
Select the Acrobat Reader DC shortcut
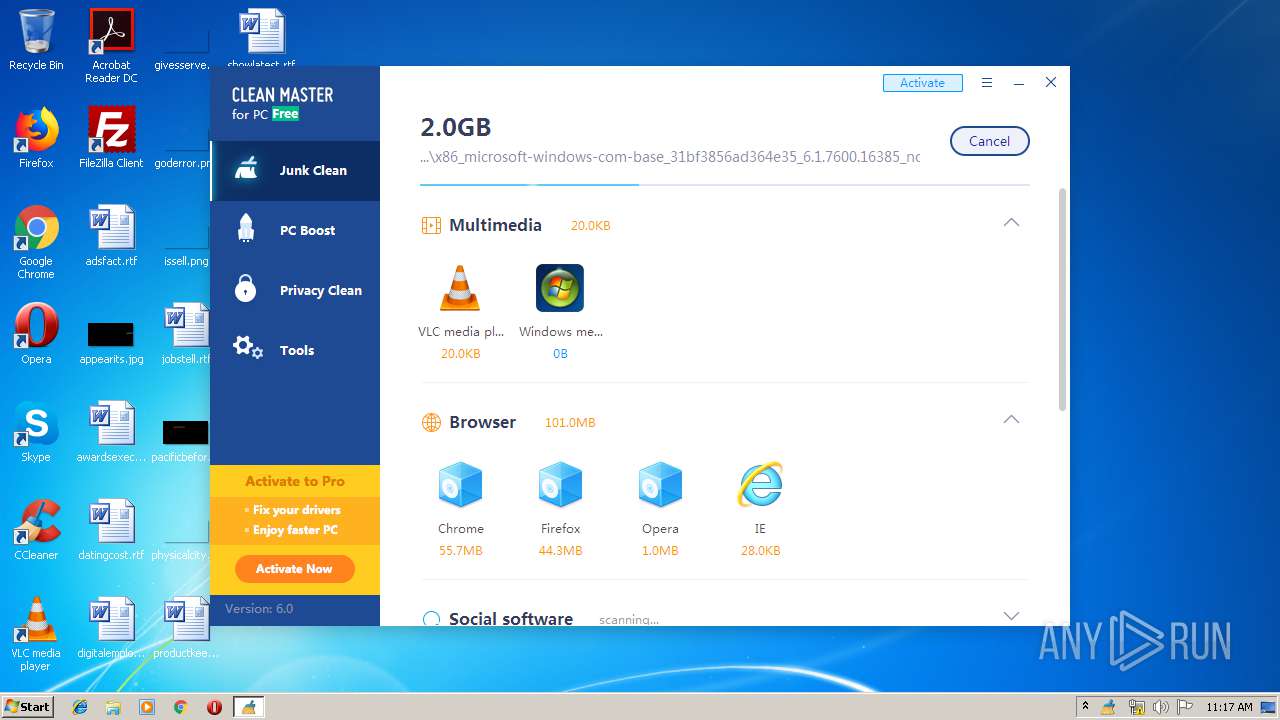pos(111,46)
